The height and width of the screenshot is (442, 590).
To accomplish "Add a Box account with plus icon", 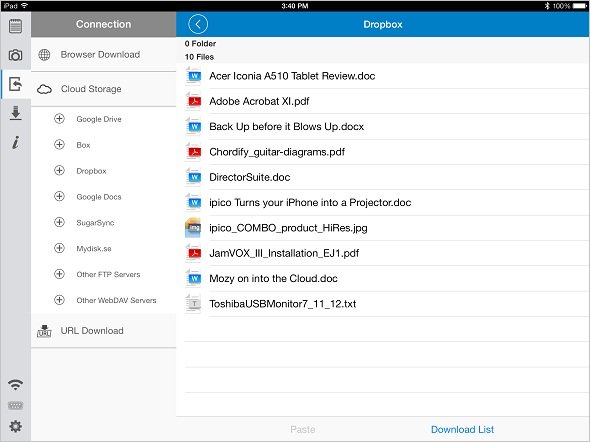I will pyautogui.click(x=59, y=144).
